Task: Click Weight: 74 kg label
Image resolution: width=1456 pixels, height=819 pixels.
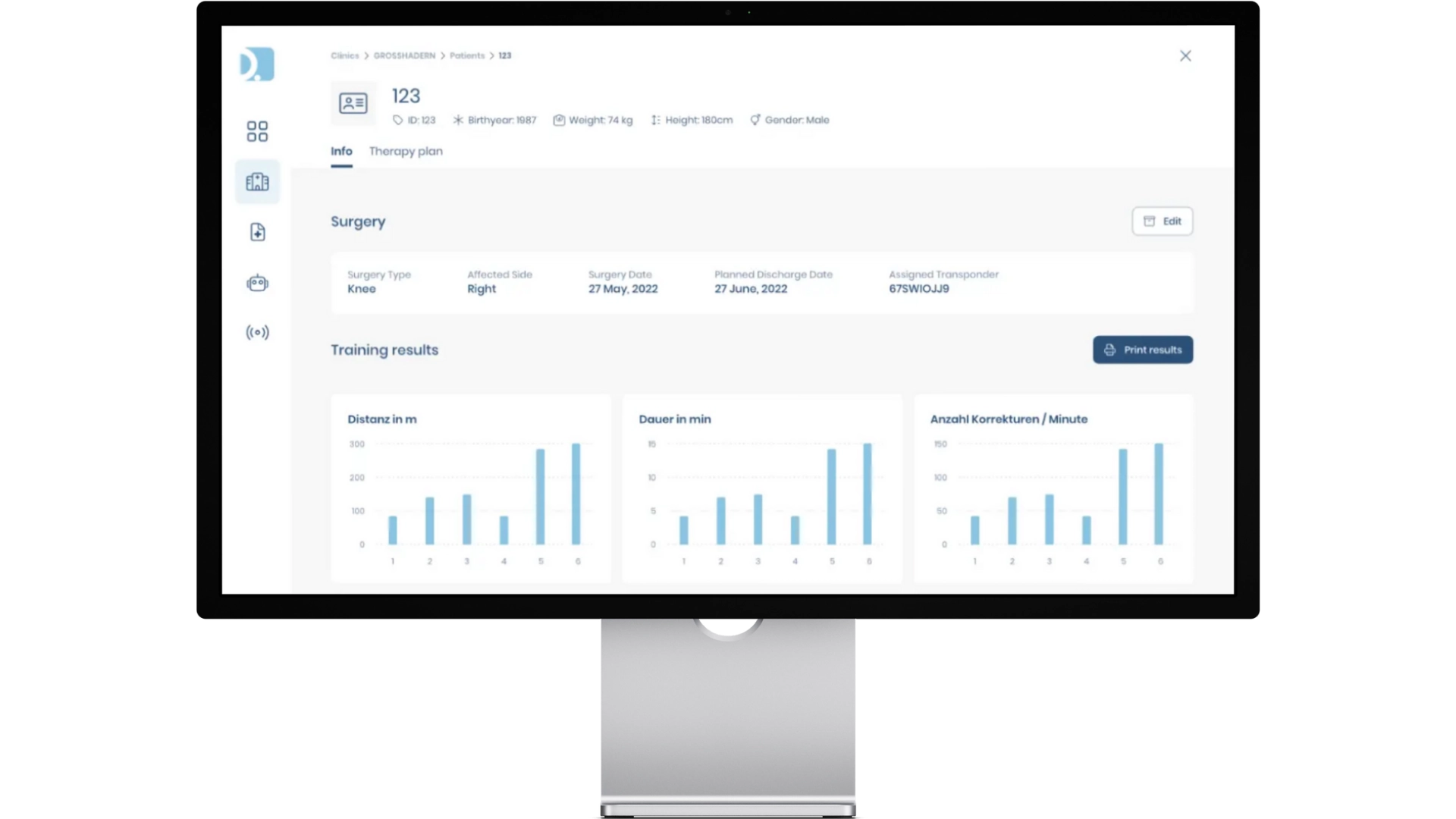Action: pos(601,120)
